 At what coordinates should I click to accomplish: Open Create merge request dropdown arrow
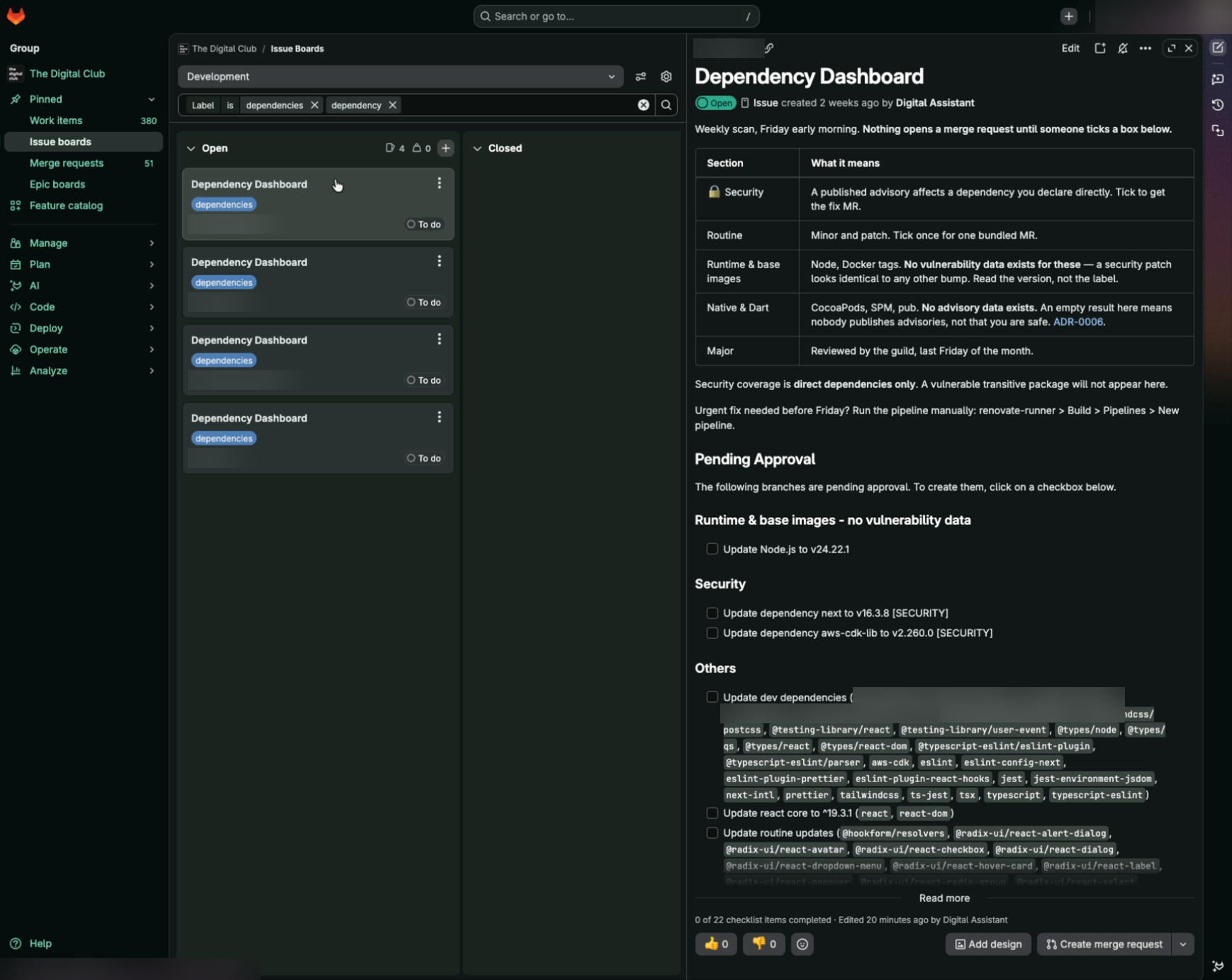point(1183,944)
